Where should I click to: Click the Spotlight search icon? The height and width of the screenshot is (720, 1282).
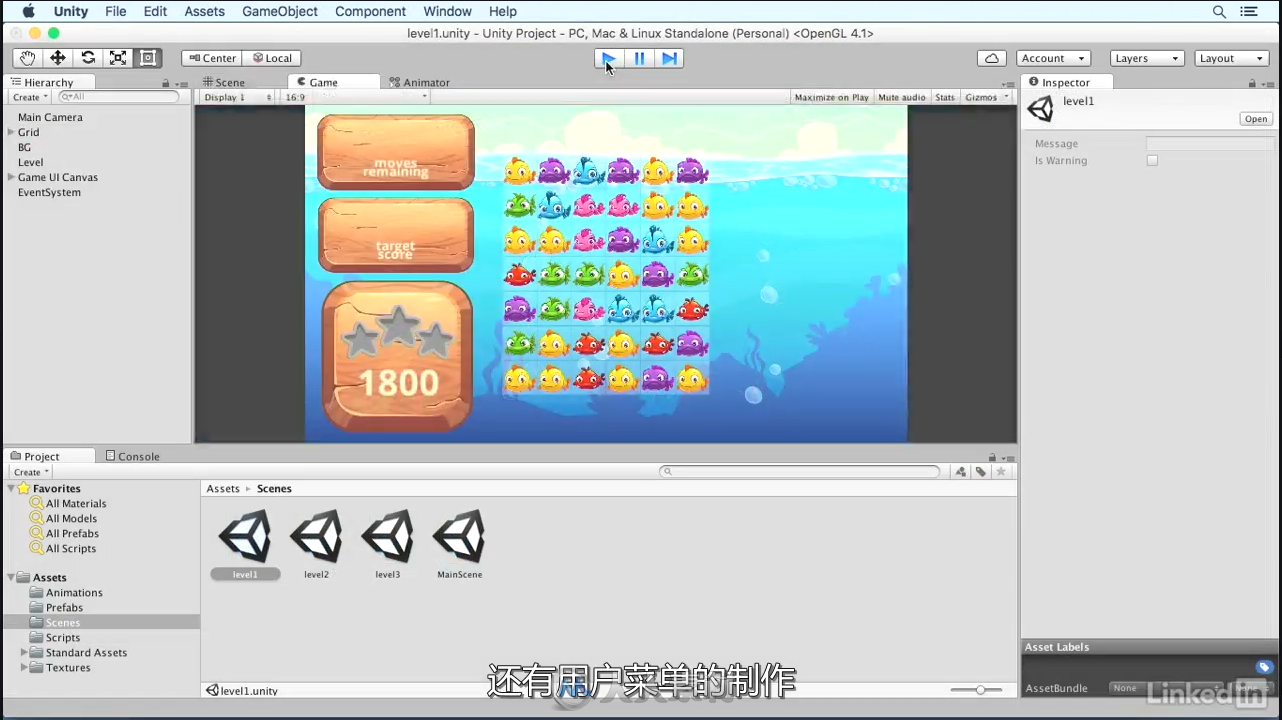coord(1219,11)
